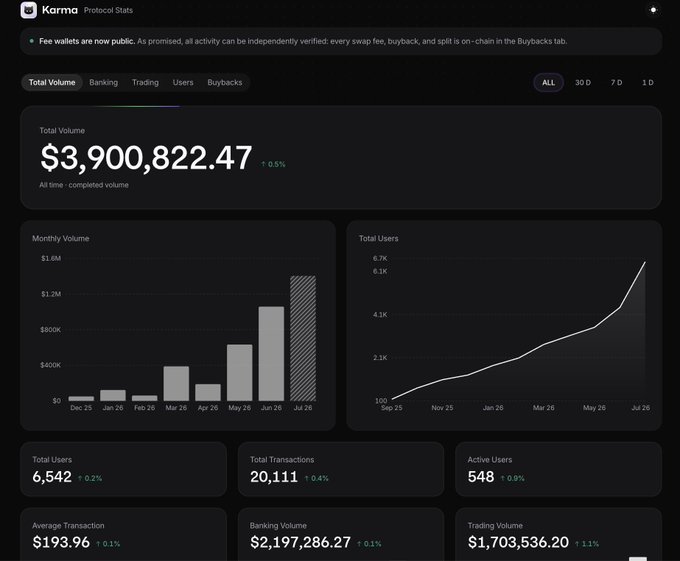Click the 0.9% change beside Active Users

click(512, 478)
